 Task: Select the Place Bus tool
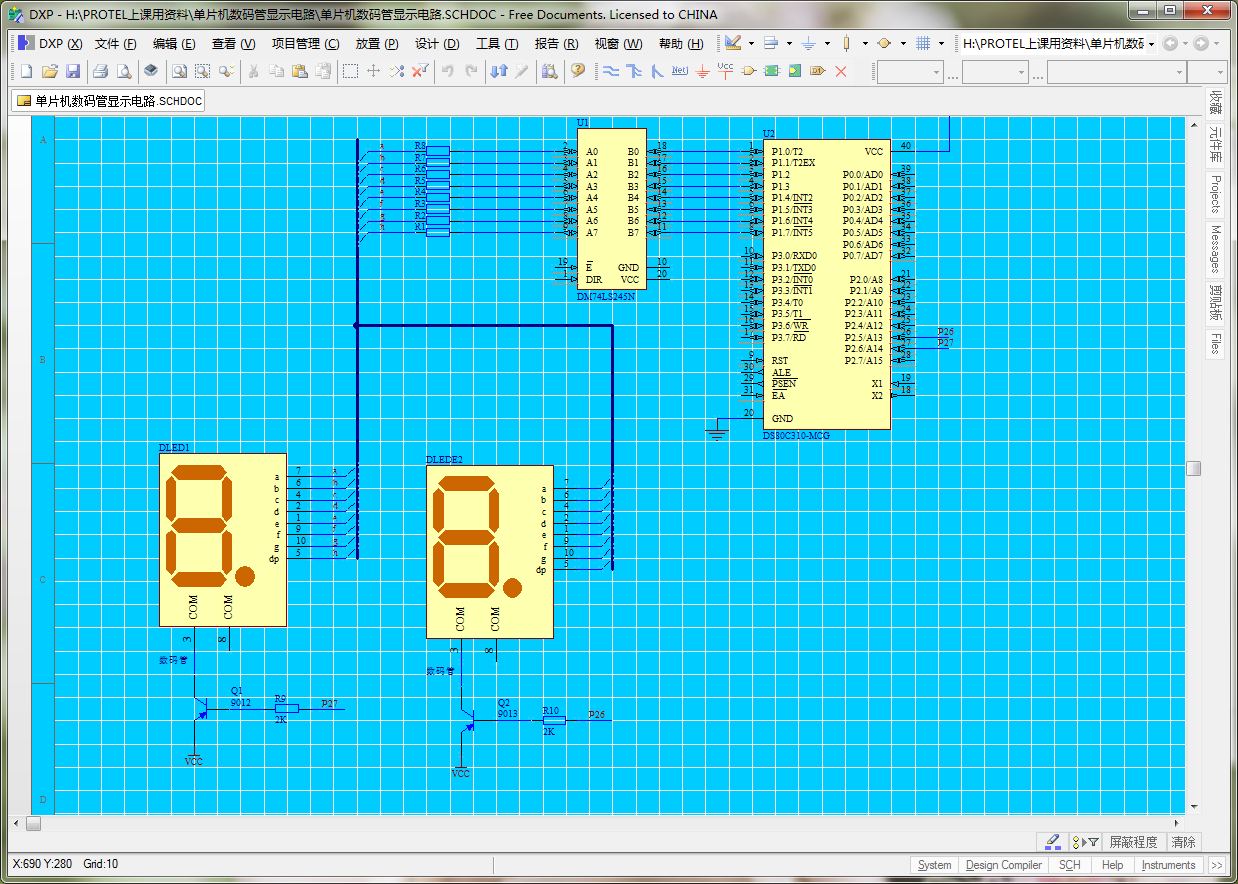point(634,71)
